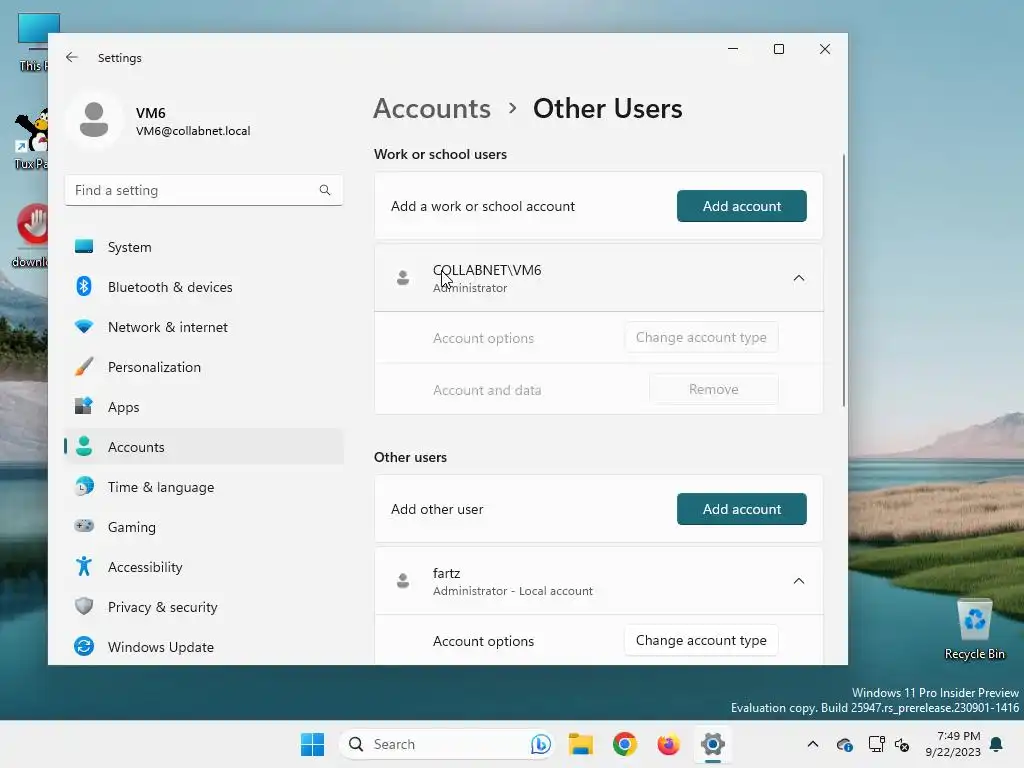The height and width of the screenshot is (768, 1024).
Task: Launch Google Chrome from the taskbar
Action: (x=625, y=744)
